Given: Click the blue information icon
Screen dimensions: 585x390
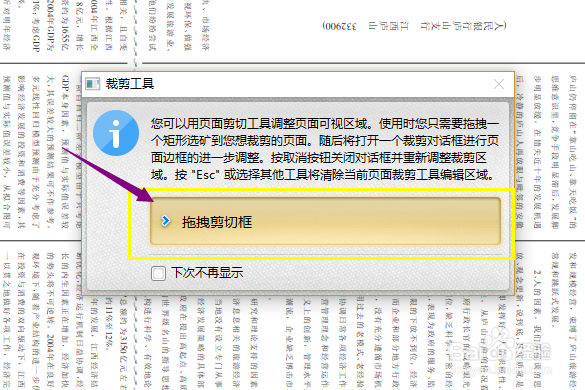Looking at the screenshot, I should coord(116,133).
